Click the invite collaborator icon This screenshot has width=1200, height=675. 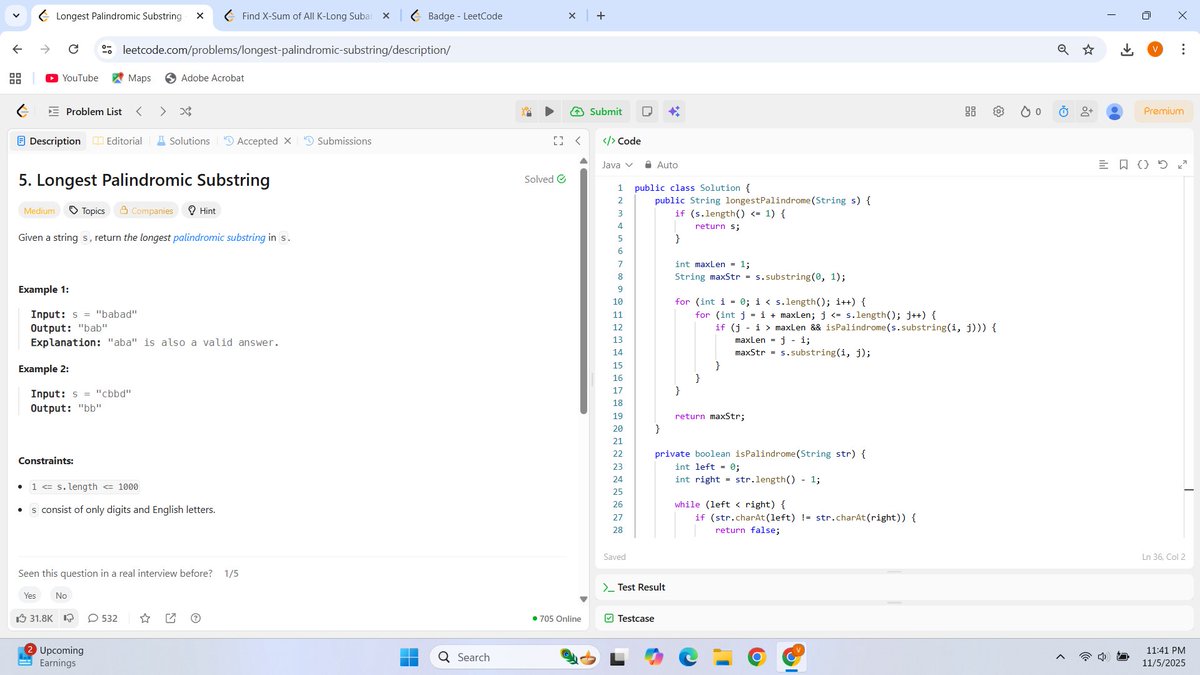1087,111
